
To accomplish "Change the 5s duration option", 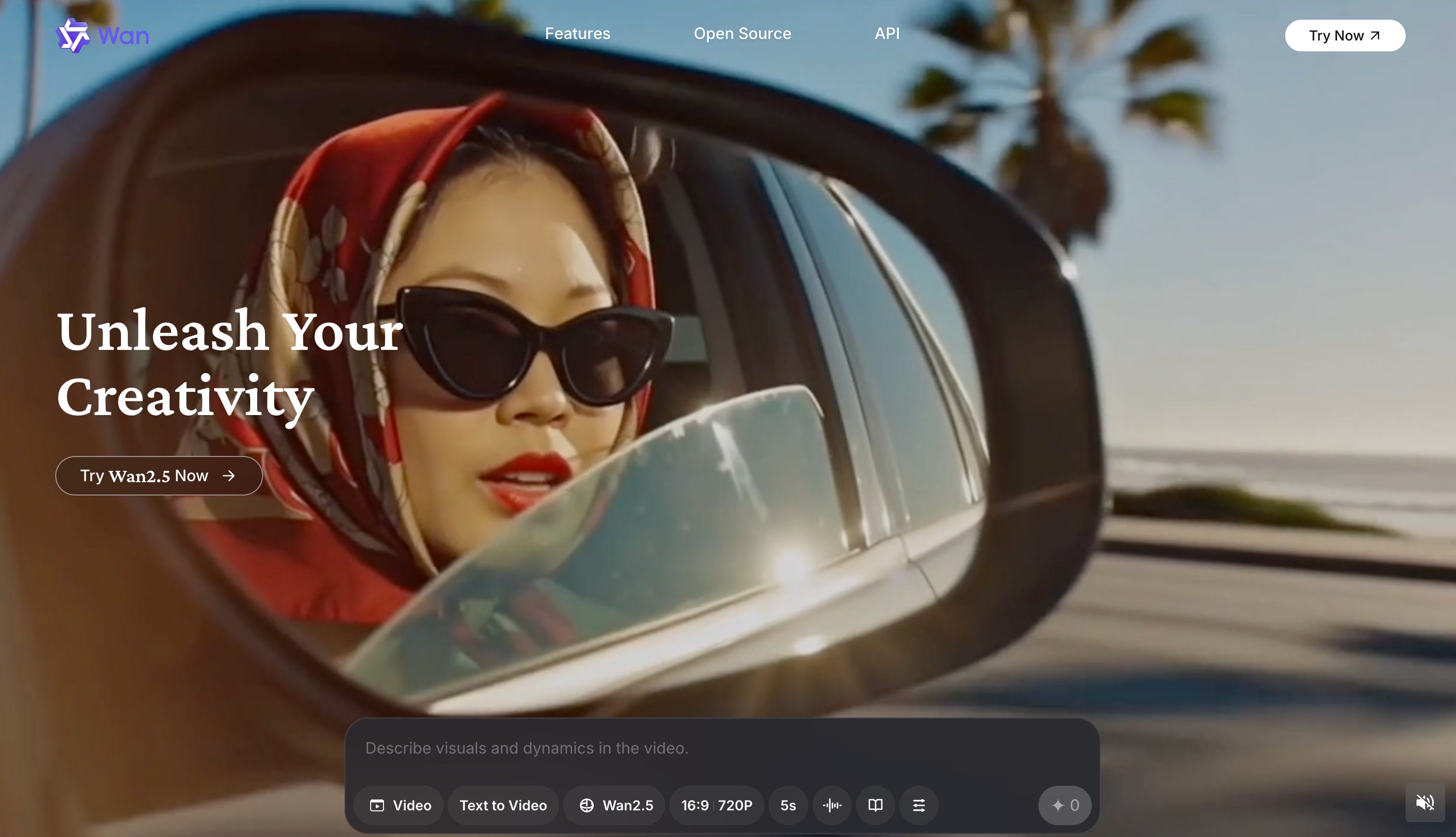I will [788, 805].
